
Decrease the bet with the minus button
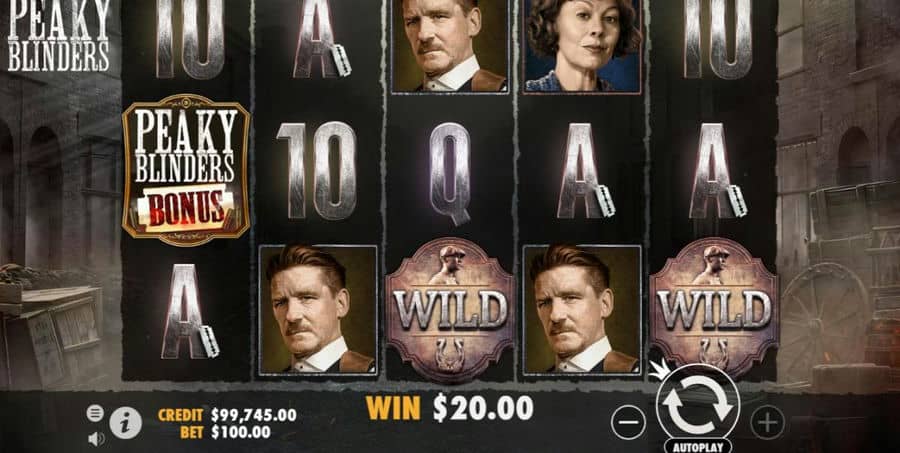tap(628, 423)
